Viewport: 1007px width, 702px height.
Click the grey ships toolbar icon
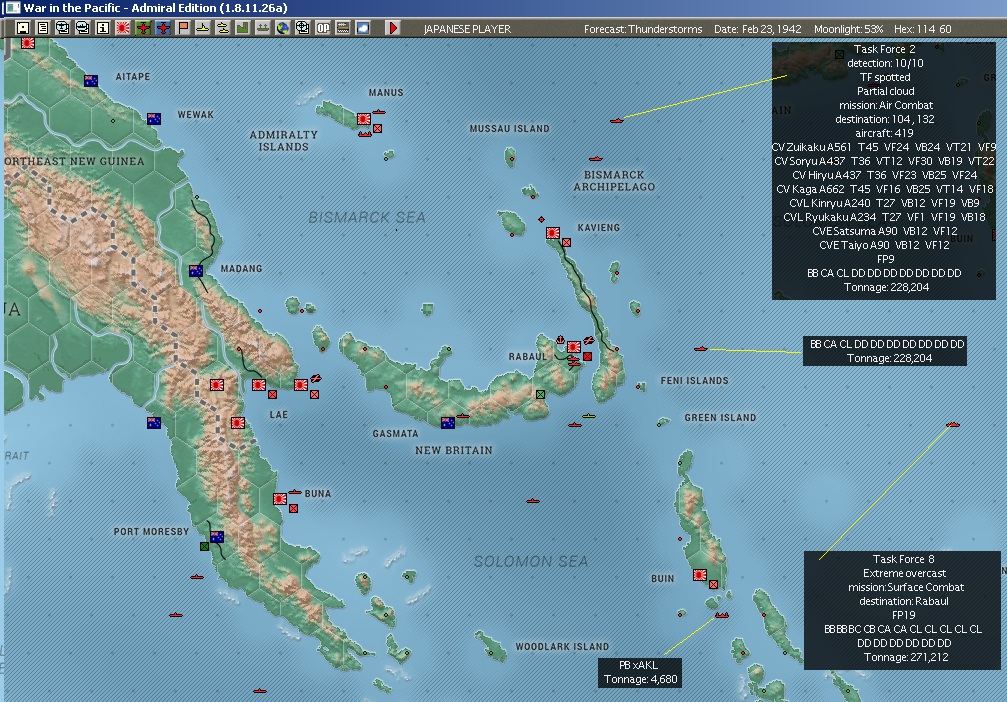263,28
